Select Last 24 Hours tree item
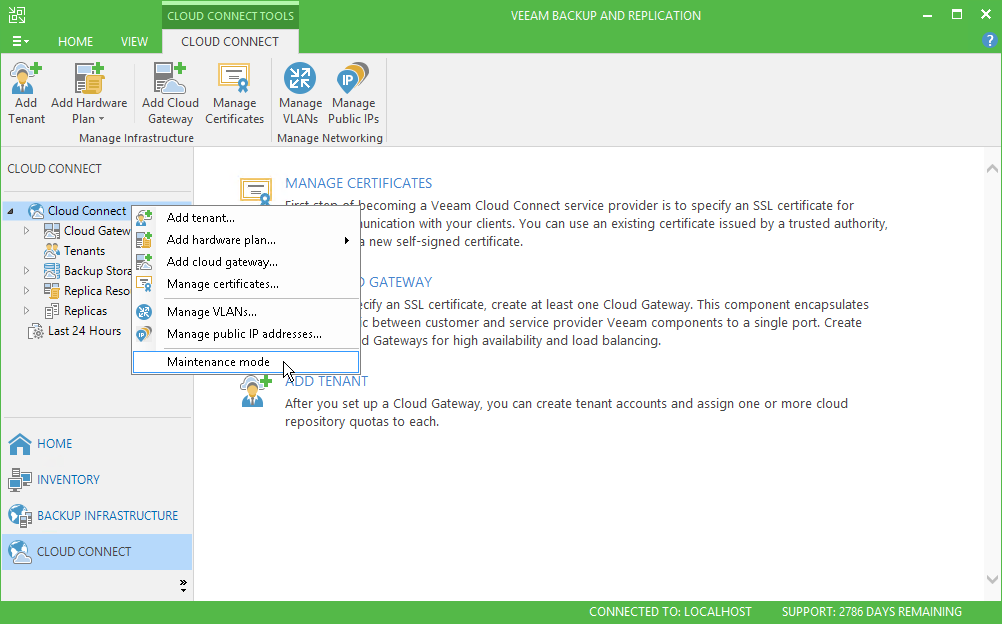Viewport: 1002px width, 624px height. coord(84,331)
